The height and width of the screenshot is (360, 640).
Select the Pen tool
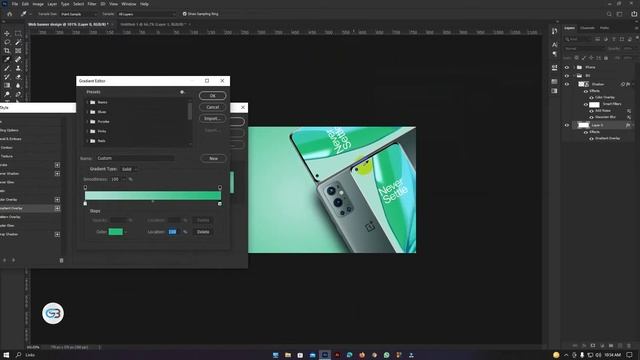coord(18,94)
